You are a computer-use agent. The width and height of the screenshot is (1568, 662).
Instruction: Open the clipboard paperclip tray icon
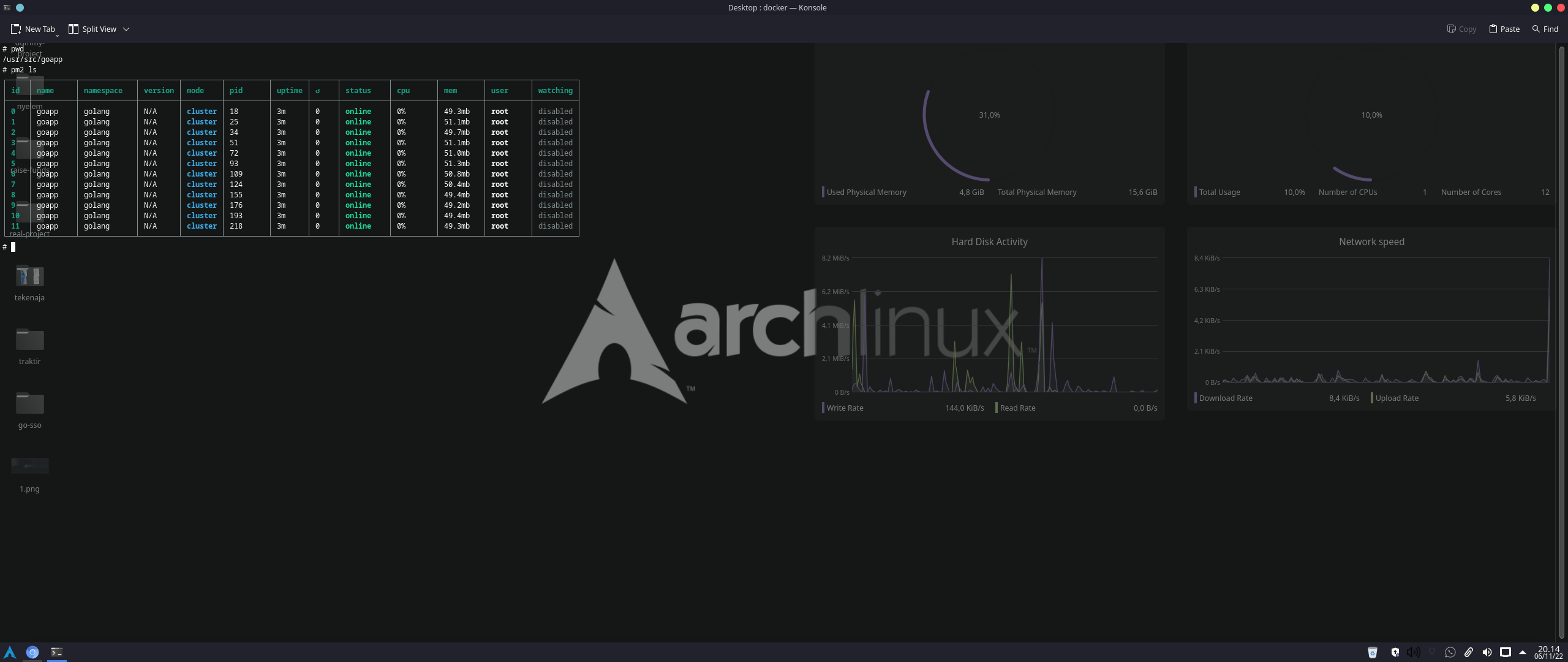coord(1468,652)
